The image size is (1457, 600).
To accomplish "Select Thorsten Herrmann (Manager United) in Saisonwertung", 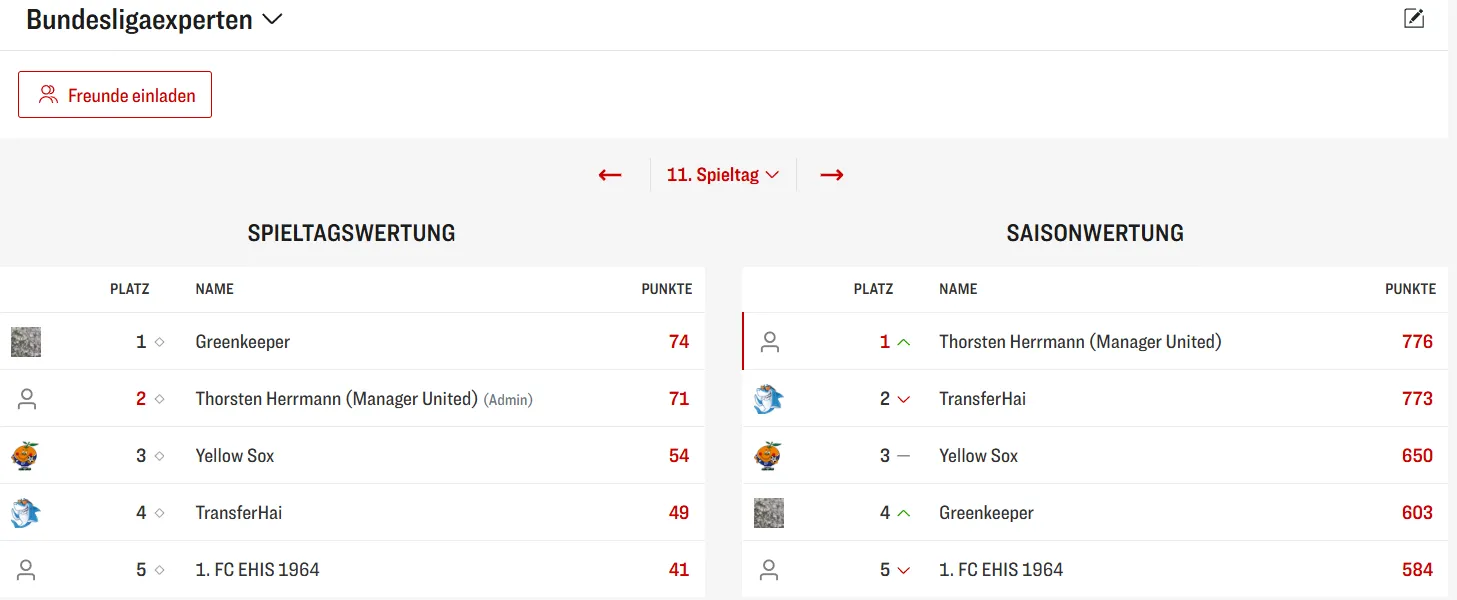I will point(1080,342).
